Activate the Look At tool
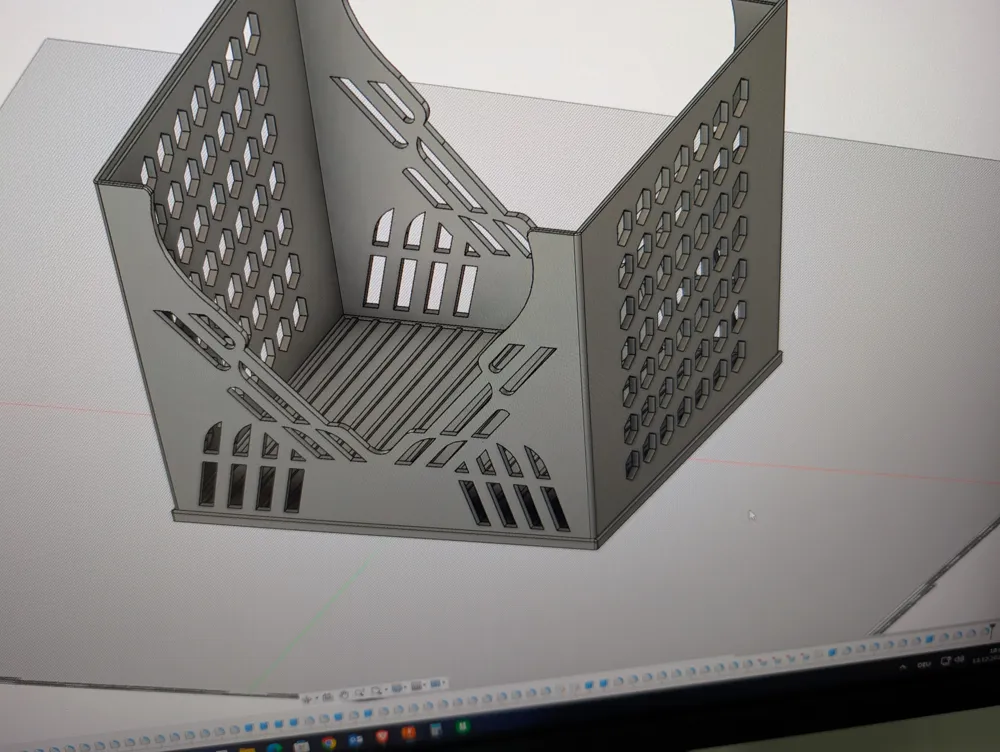This screenshot has width=1000, height=752. [x=328, y=697]
